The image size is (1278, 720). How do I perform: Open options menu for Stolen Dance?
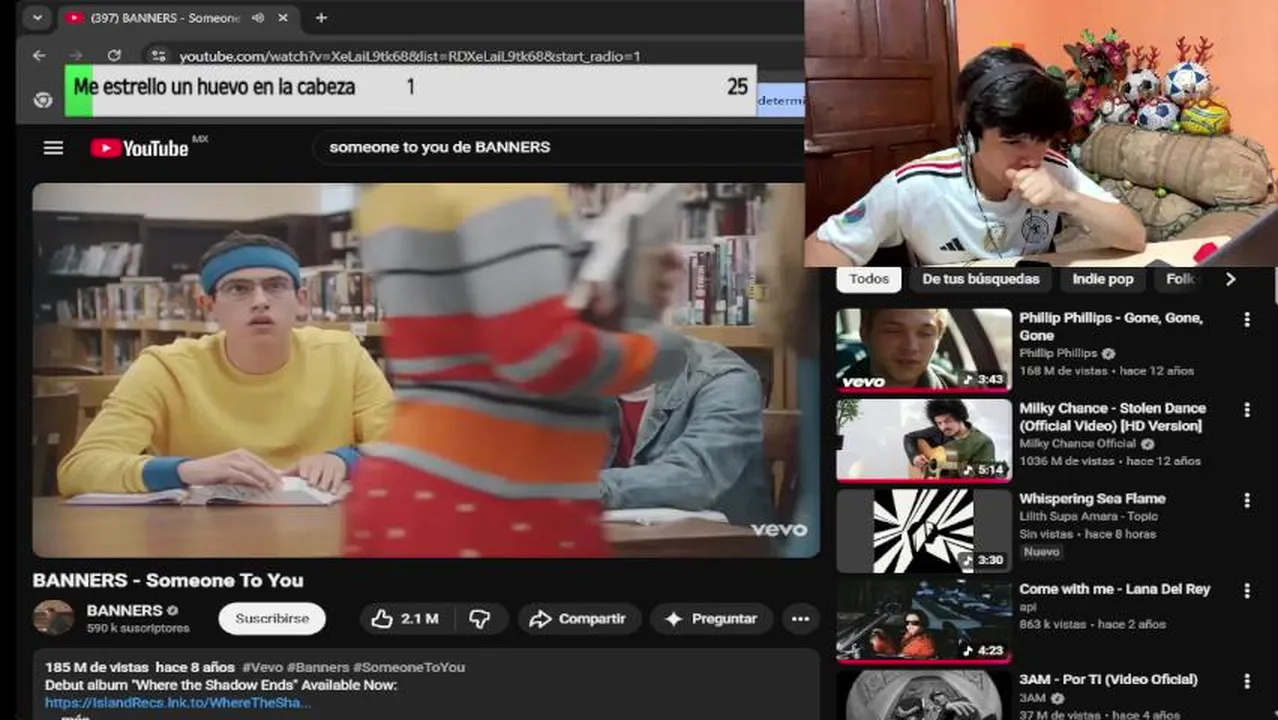[1246, 410]
